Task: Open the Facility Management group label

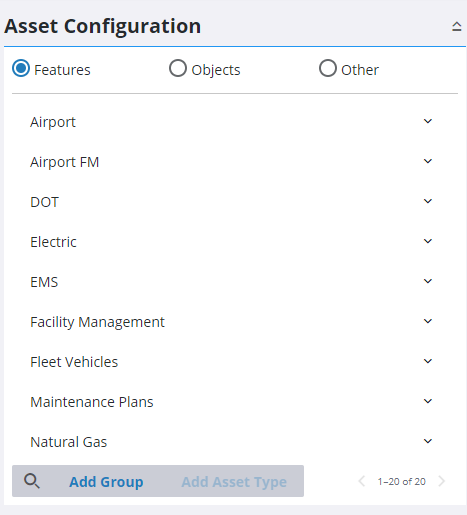Action: (97, 322)
